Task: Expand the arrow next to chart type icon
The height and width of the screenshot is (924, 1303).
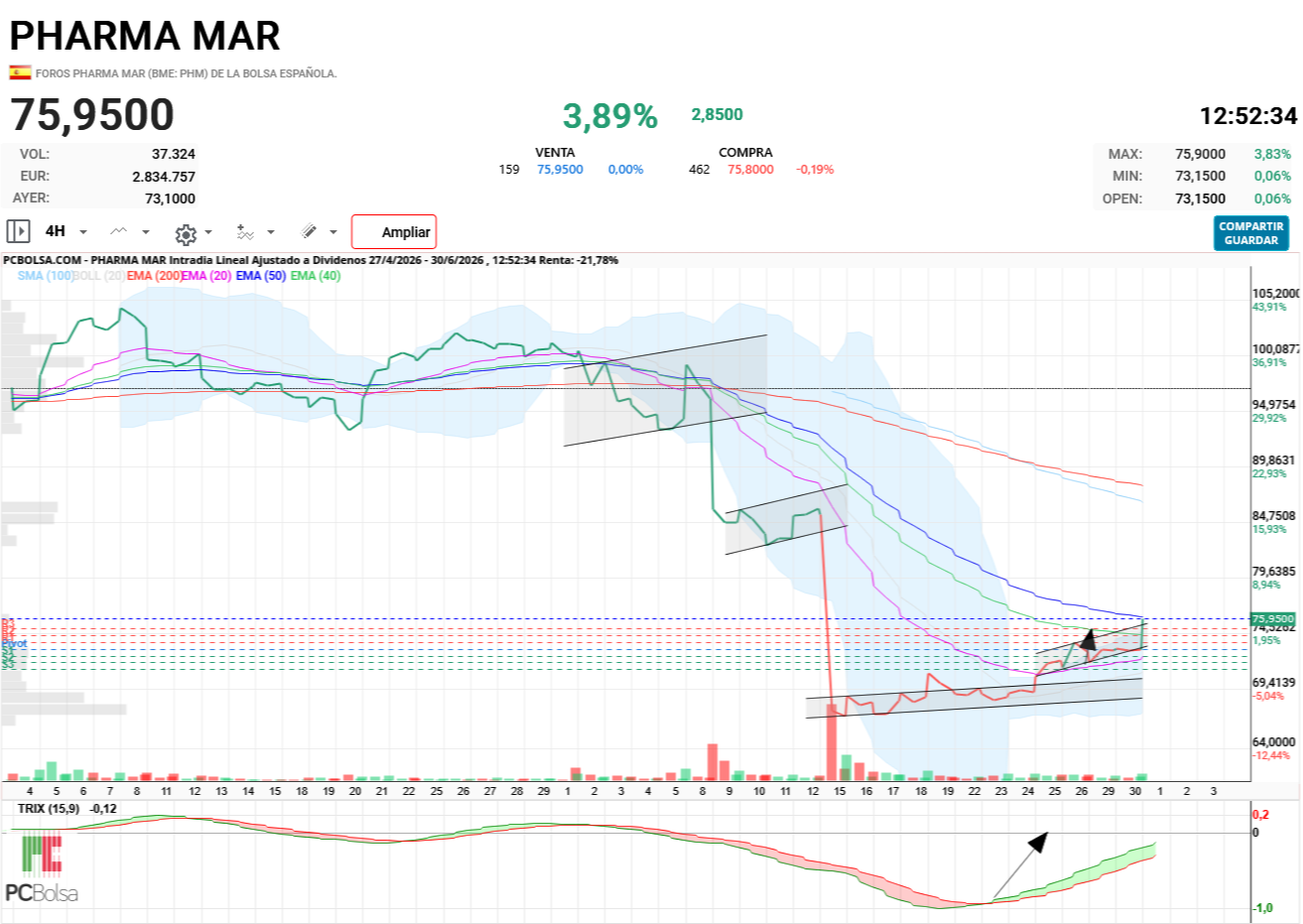Action: click(x=146, y=232)
